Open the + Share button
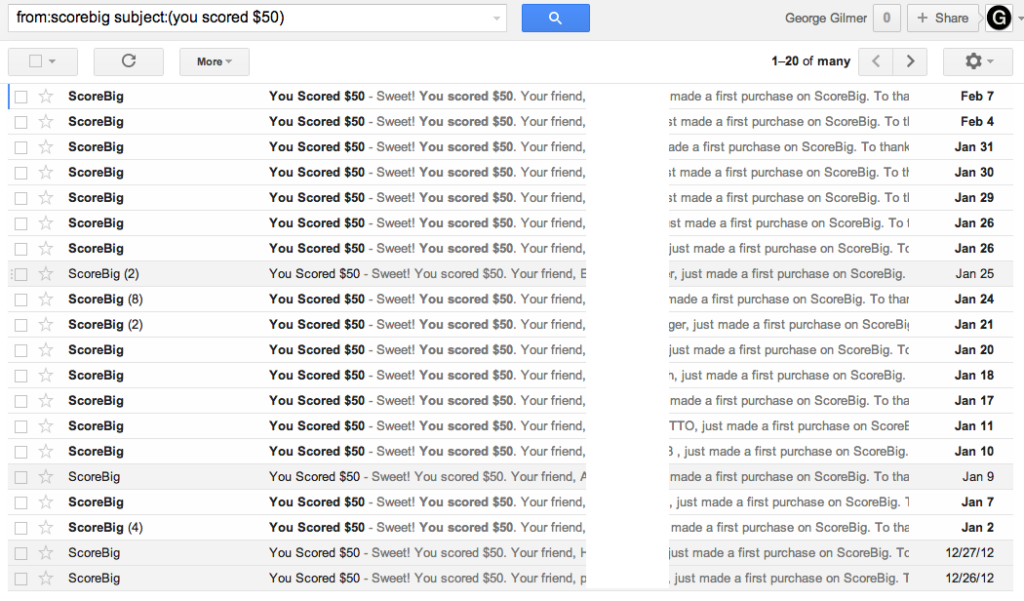 pos(942,18)
